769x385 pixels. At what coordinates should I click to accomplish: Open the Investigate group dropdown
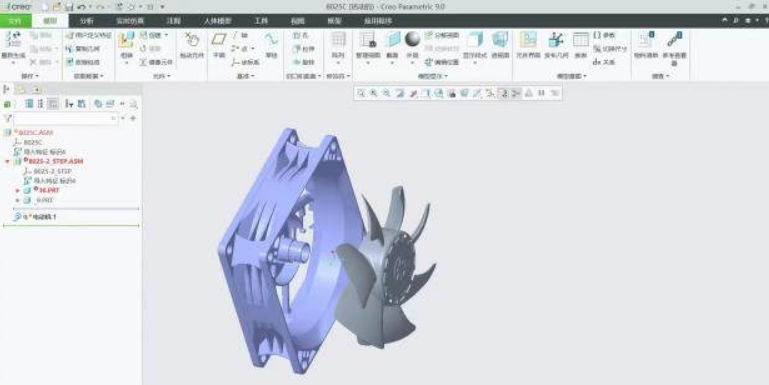661,76
